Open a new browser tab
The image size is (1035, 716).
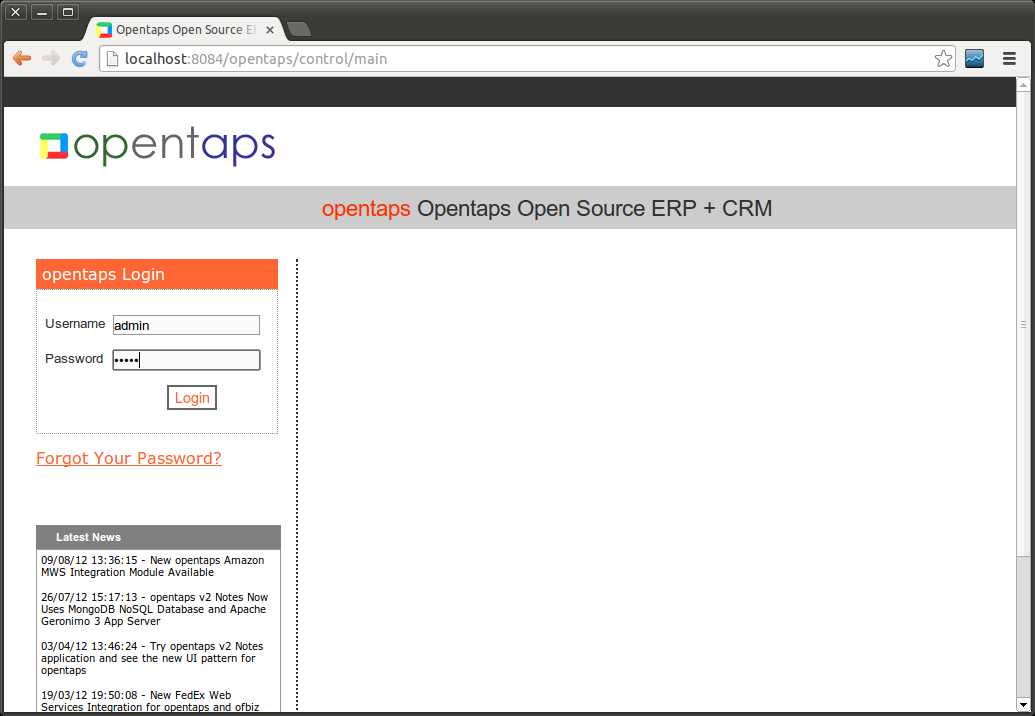pos(299,29)
